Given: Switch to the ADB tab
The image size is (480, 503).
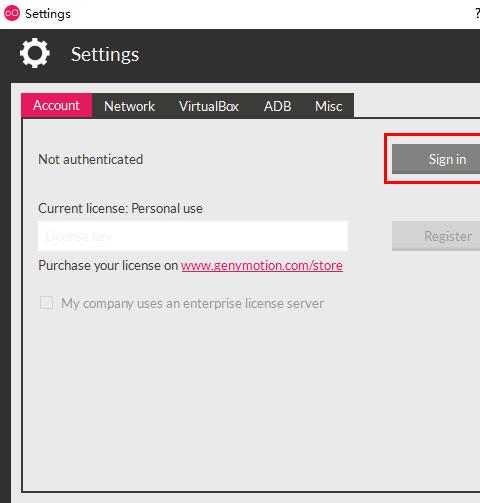Looking at the screenshot, I should (x=277, y=106).
